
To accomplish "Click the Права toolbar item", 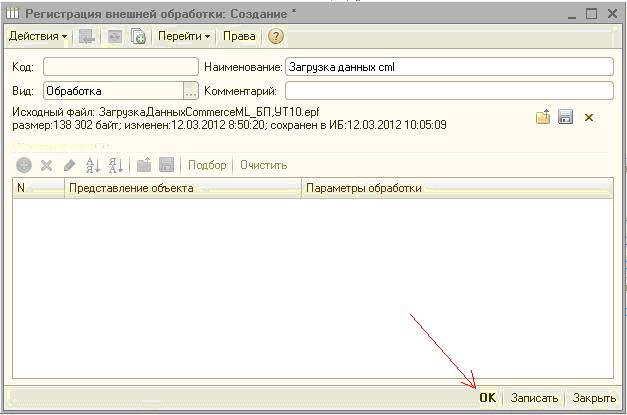I will click(x=239, y=37).
